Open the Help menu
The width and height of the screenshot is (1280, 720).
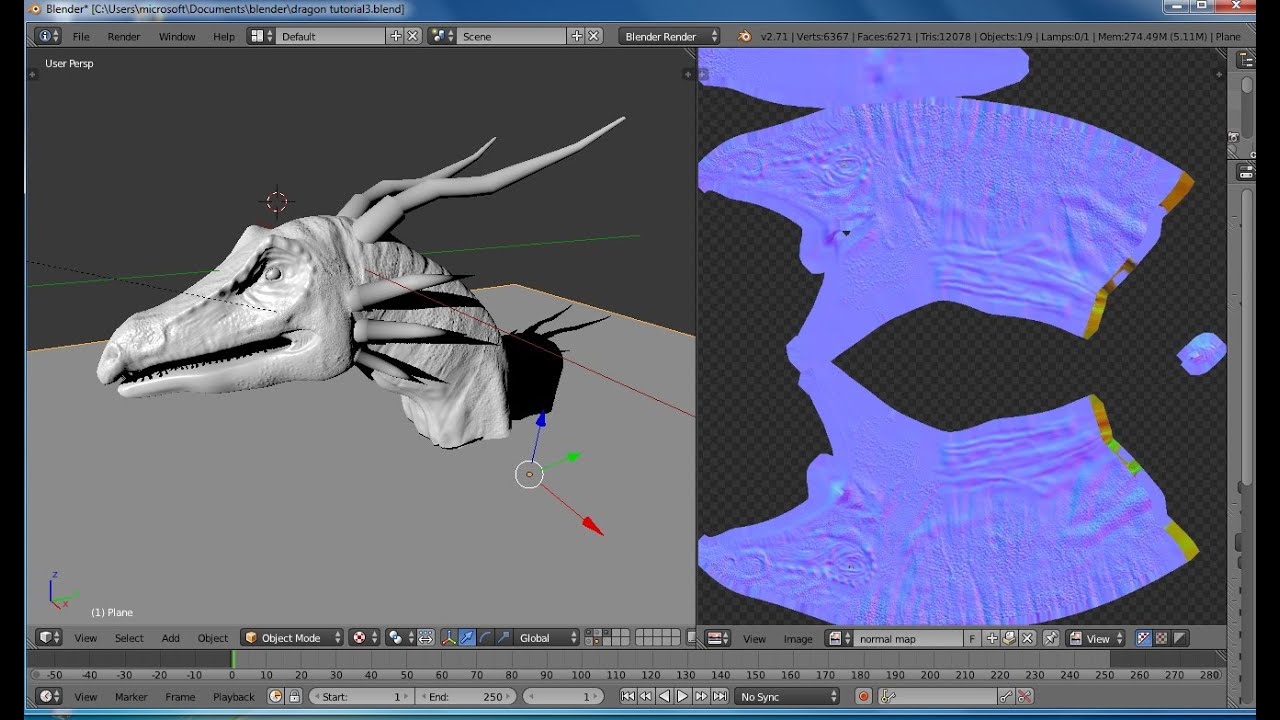point(224,36)
